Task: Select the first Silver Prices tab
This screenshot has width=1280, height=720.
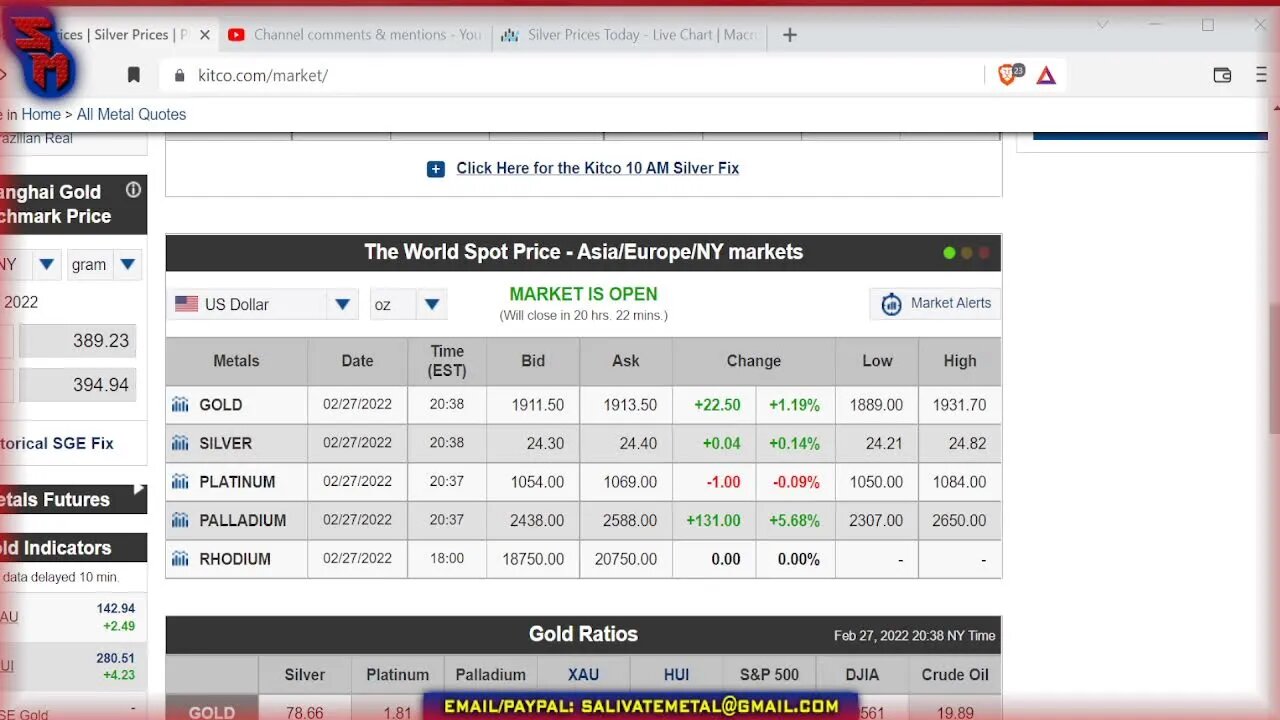Action: tap(120, 35)
